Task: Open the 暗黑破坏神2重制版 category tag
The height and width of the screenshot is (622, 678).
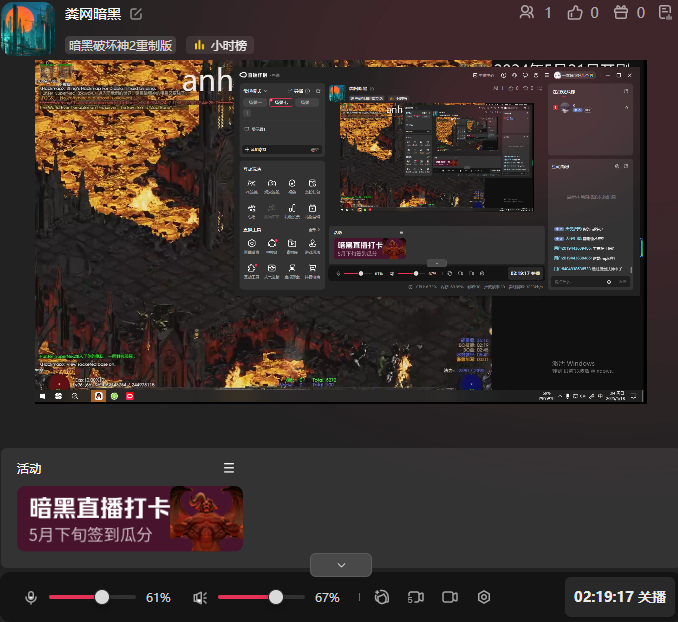Action: coord(120,45)
